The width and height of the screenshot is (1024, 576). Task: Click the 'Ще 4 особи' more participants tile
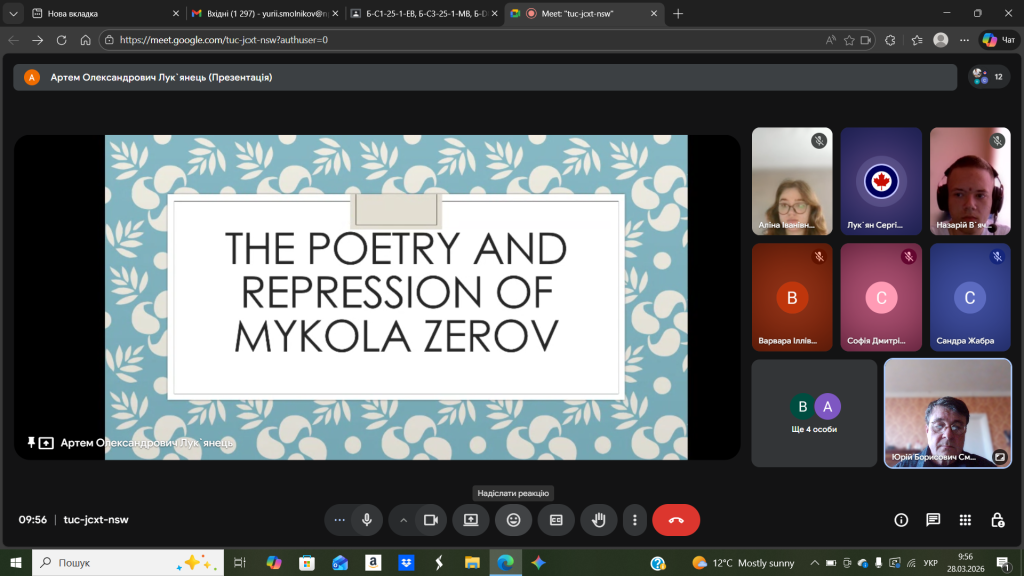(813, 413)
